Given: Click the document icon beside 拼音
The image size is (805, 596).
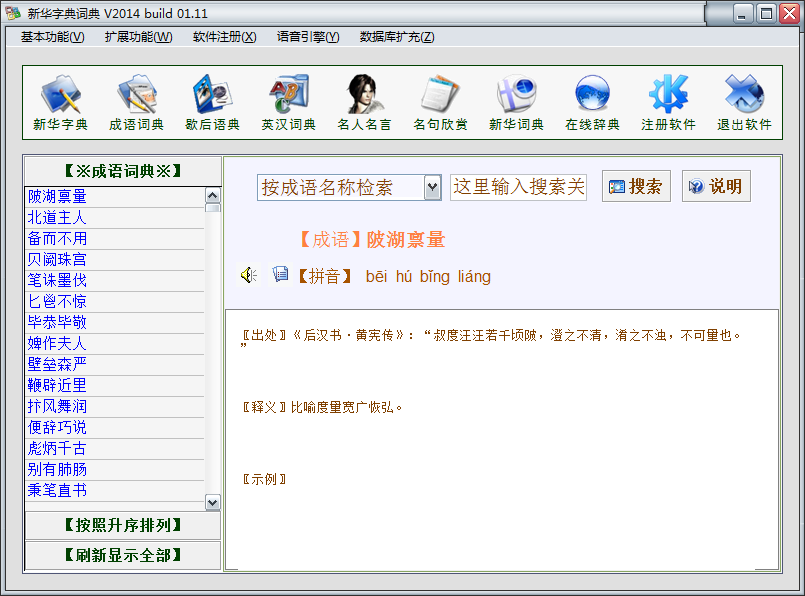Looking at the screenshot, I should tap(280, 274).
